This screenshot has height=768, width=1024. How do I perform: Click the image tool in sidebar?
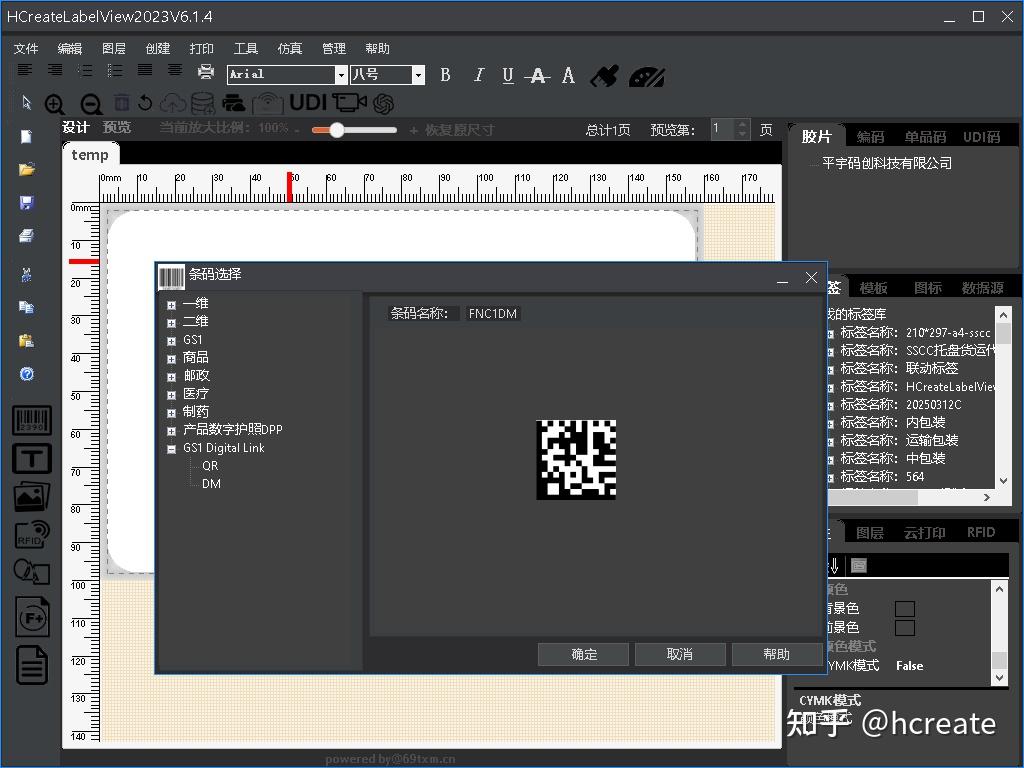coord(31,496)
